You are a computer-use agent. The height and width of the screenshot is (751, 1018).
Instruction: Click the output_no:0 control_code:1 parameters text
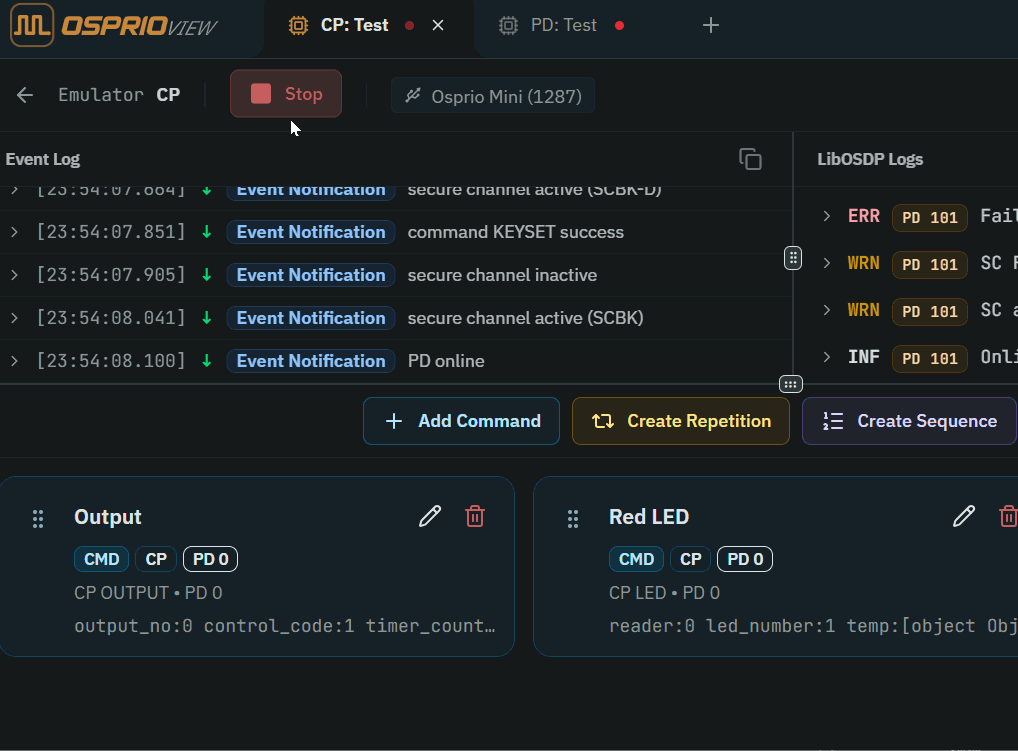click(x=284, y=626)
